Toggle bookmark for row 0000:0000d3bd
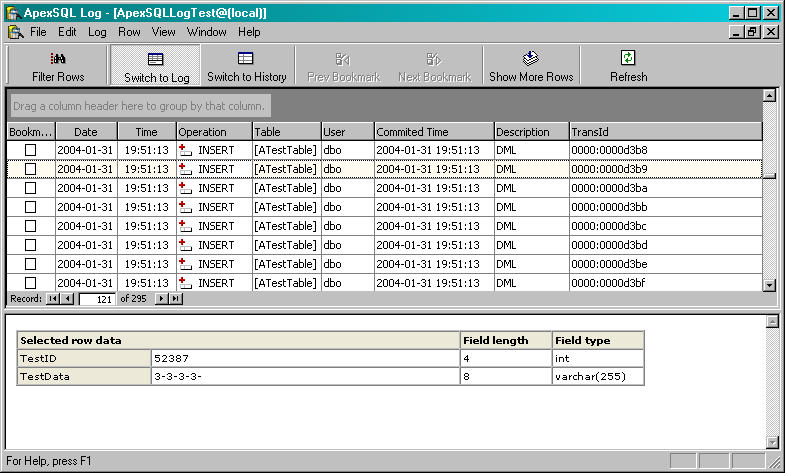This screenshot has width=785, height=473. 31,245
